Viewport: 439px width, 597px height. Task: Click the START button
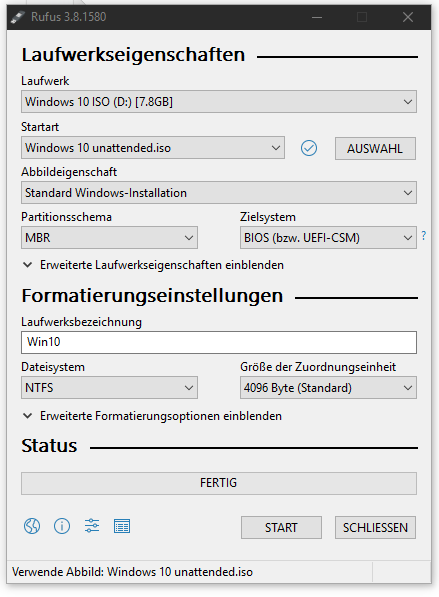click(x=281, y=528)
